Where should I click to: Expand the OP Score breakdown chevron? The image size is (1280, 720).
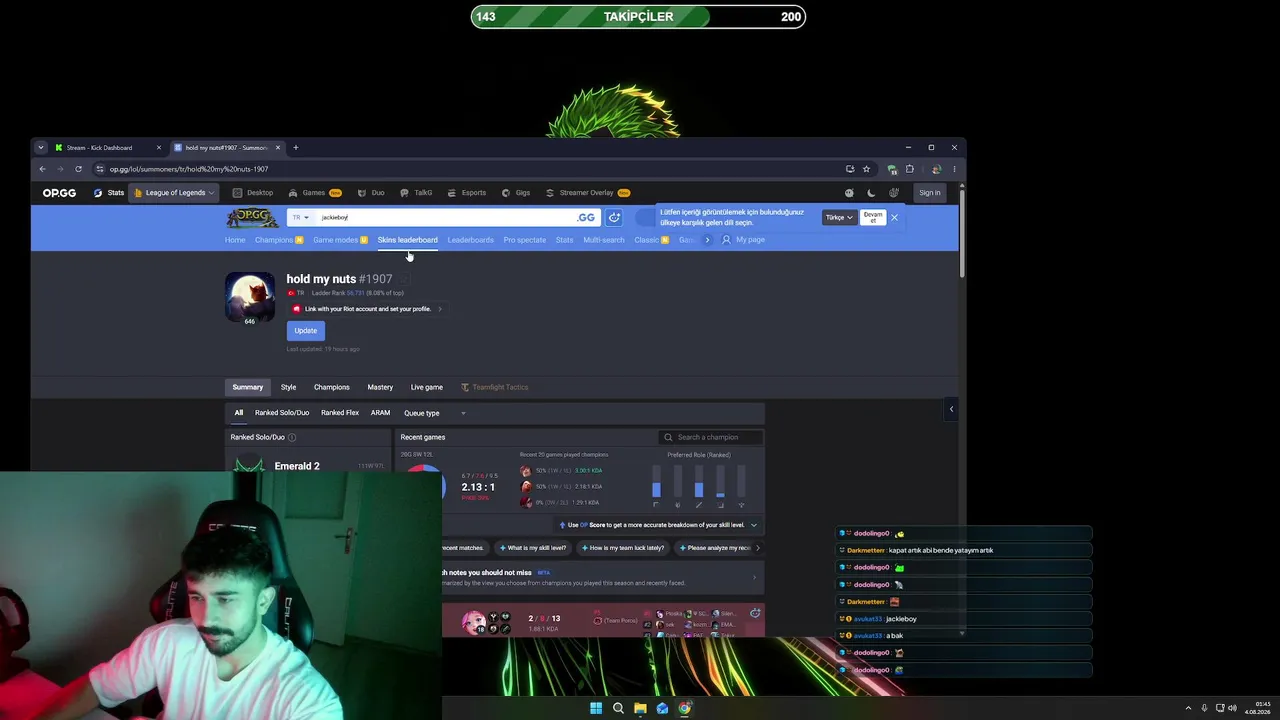click(x=753, y=525)
